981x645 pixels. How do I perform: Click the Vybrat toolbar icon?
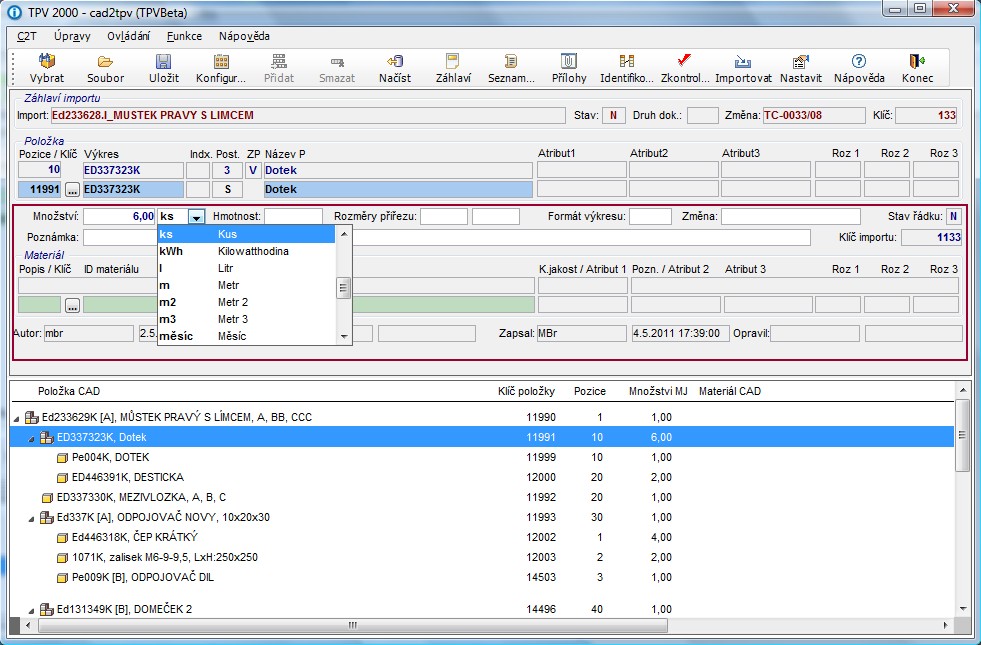(x=47, y=61)
